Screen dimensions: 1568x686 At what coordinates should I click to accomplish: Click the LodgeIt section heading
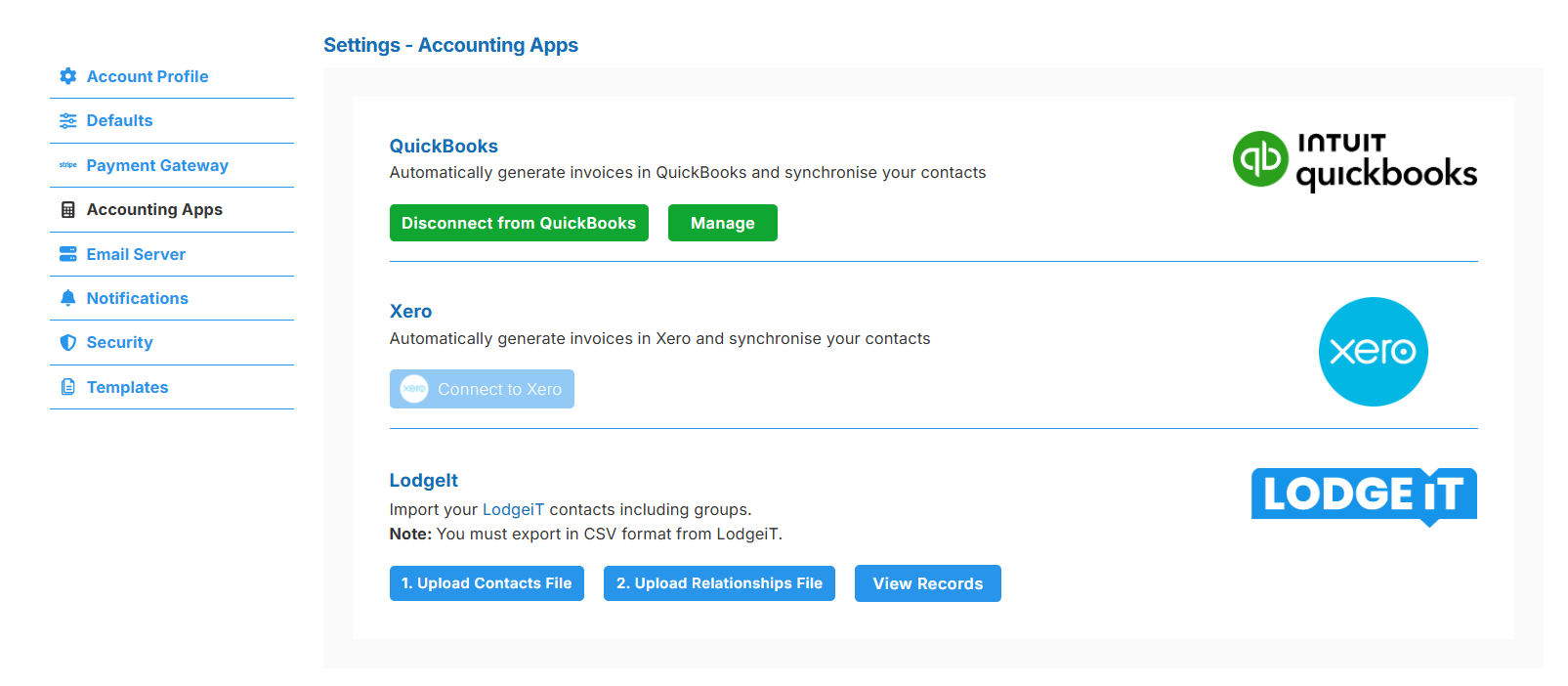tap(423, 480)
